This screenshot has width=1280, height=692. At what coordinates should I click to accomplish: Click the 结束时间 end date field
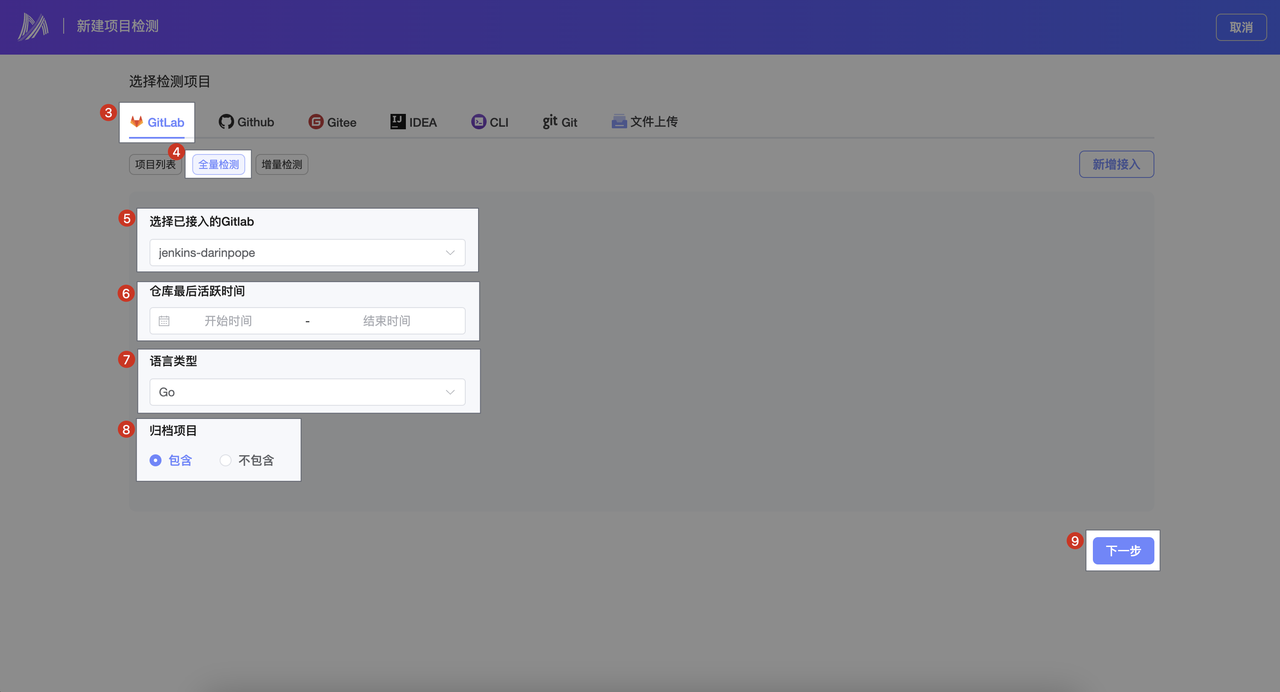pos(386,321)
